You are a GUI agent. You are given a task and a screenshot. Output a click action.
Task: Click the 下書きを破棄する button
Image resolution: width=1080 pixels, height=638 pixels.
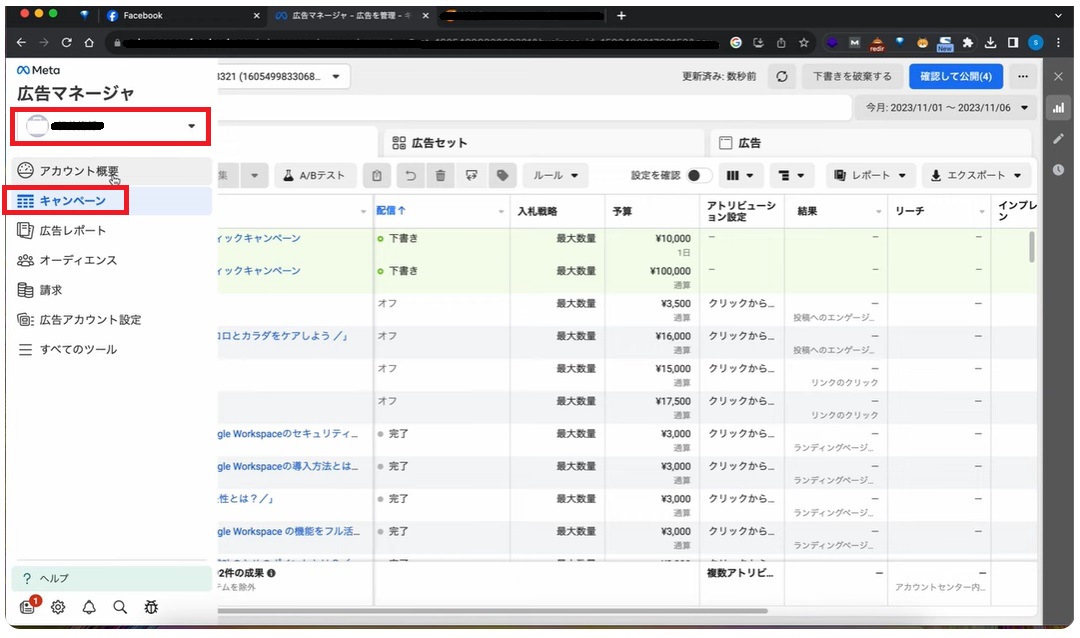851,76
